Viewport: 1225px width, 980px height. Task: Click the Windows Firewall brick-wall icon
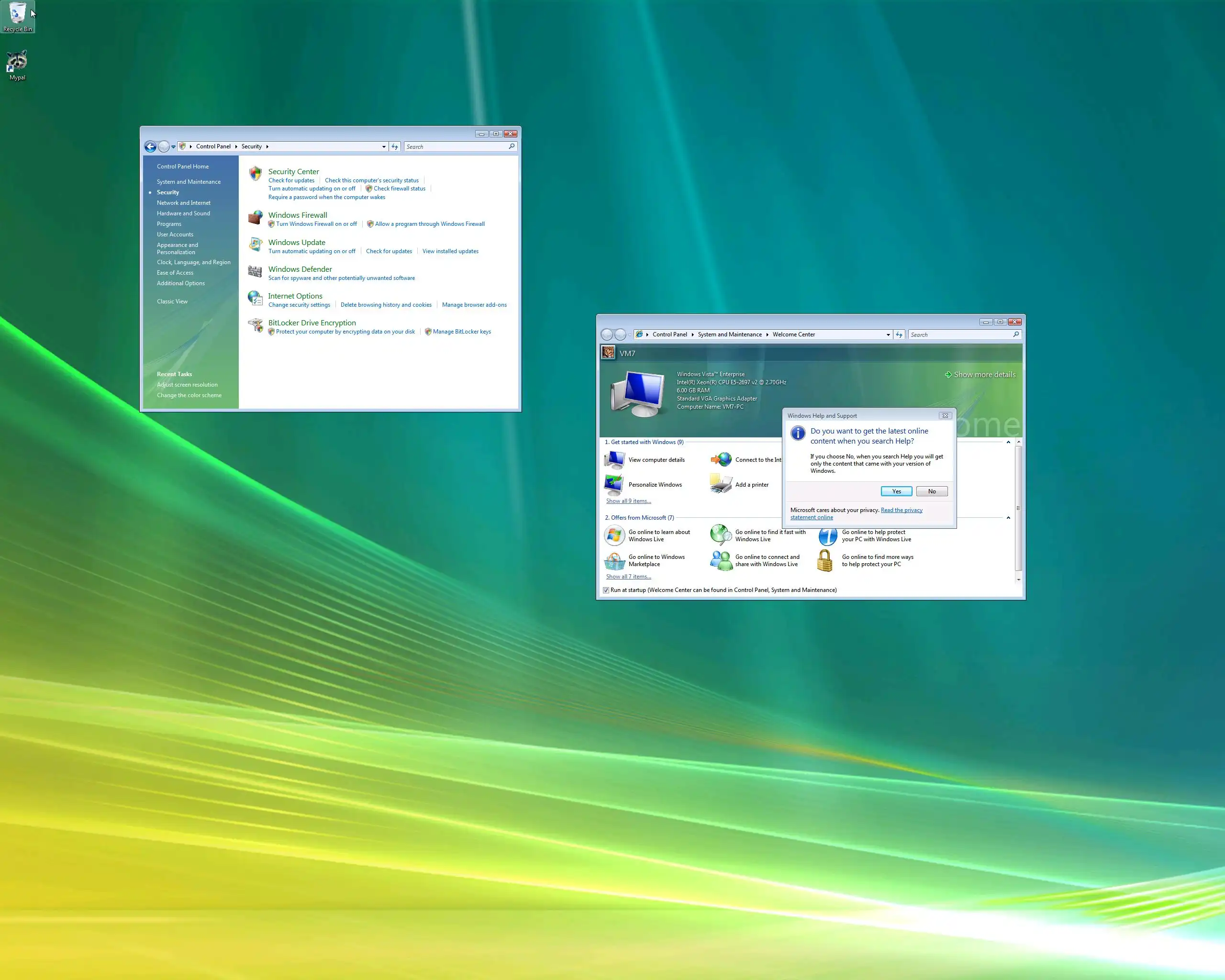coord(256,217)
